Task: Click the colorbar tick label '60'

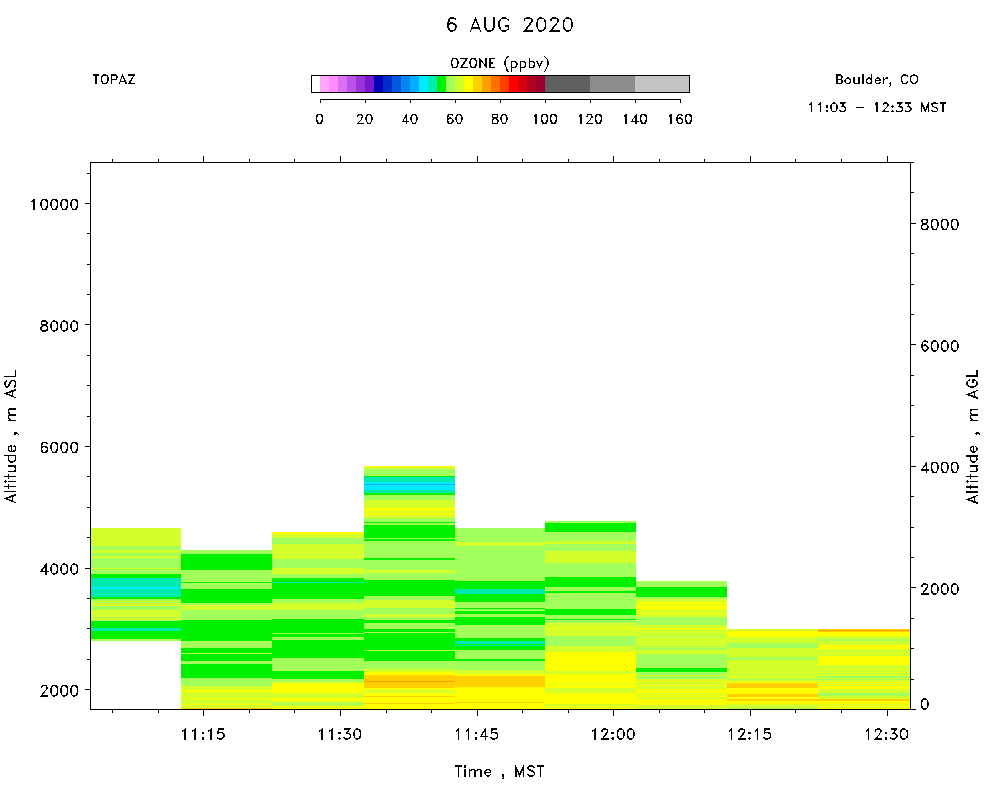Action: point(454,119)
